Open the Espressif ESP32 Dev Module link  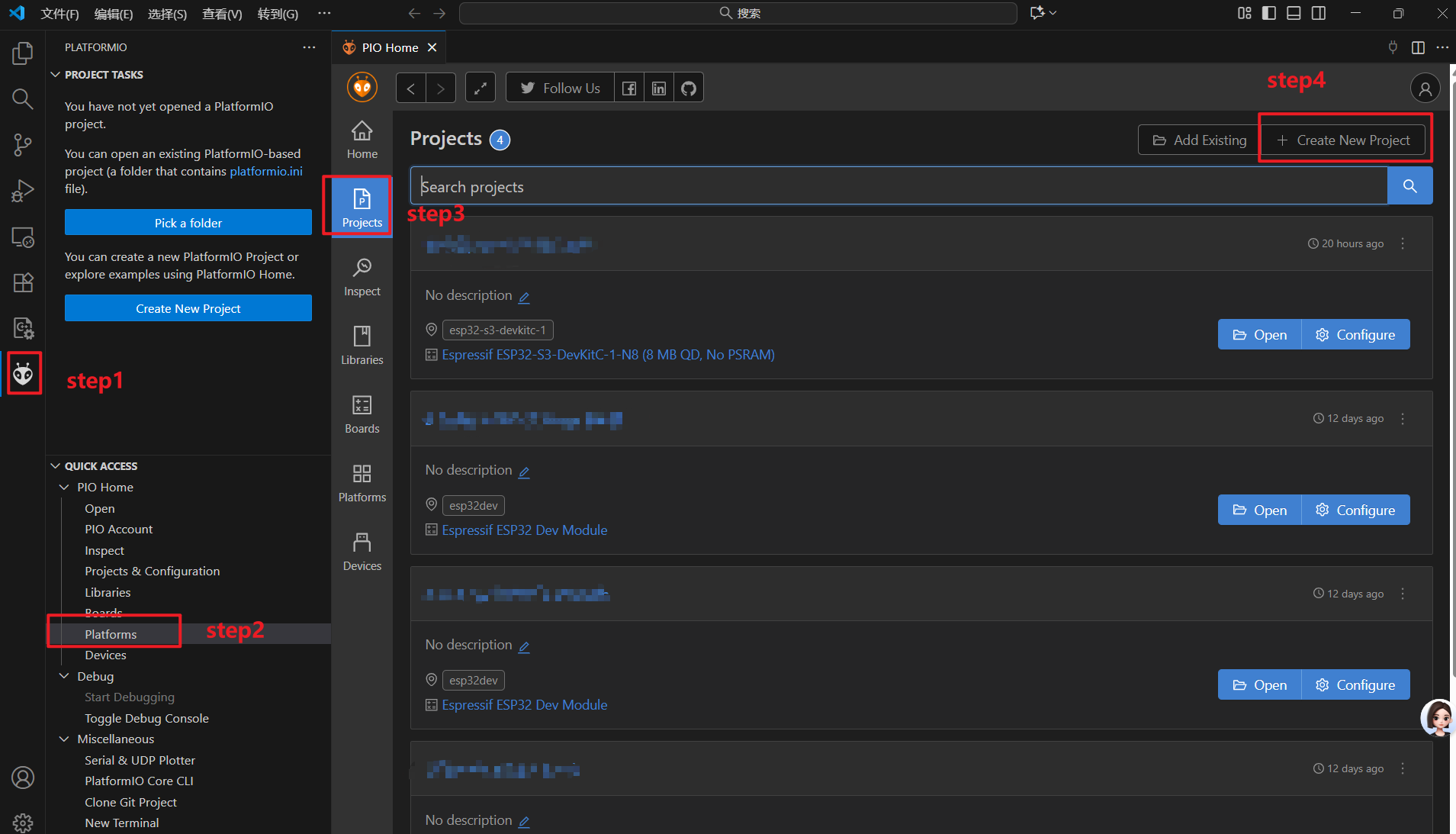point(524,530)
